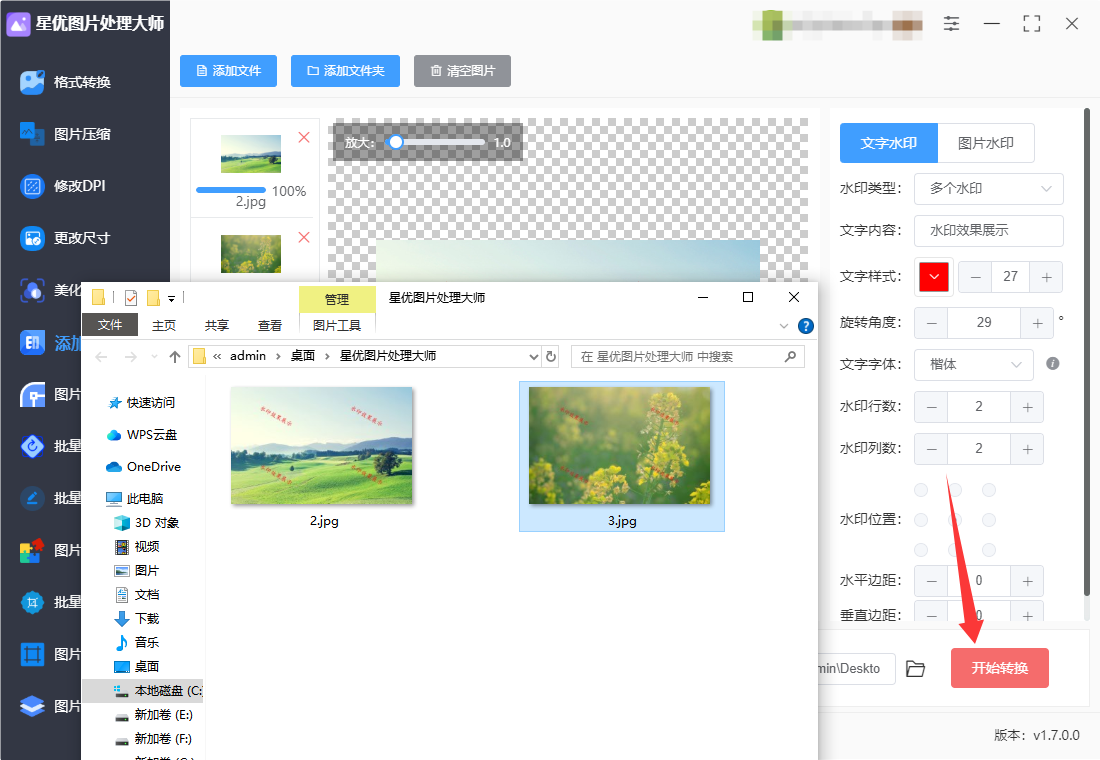Click the 添加文件夹 button
The width and height of the screenshot is (1100, 760).
tap(345, 71)
